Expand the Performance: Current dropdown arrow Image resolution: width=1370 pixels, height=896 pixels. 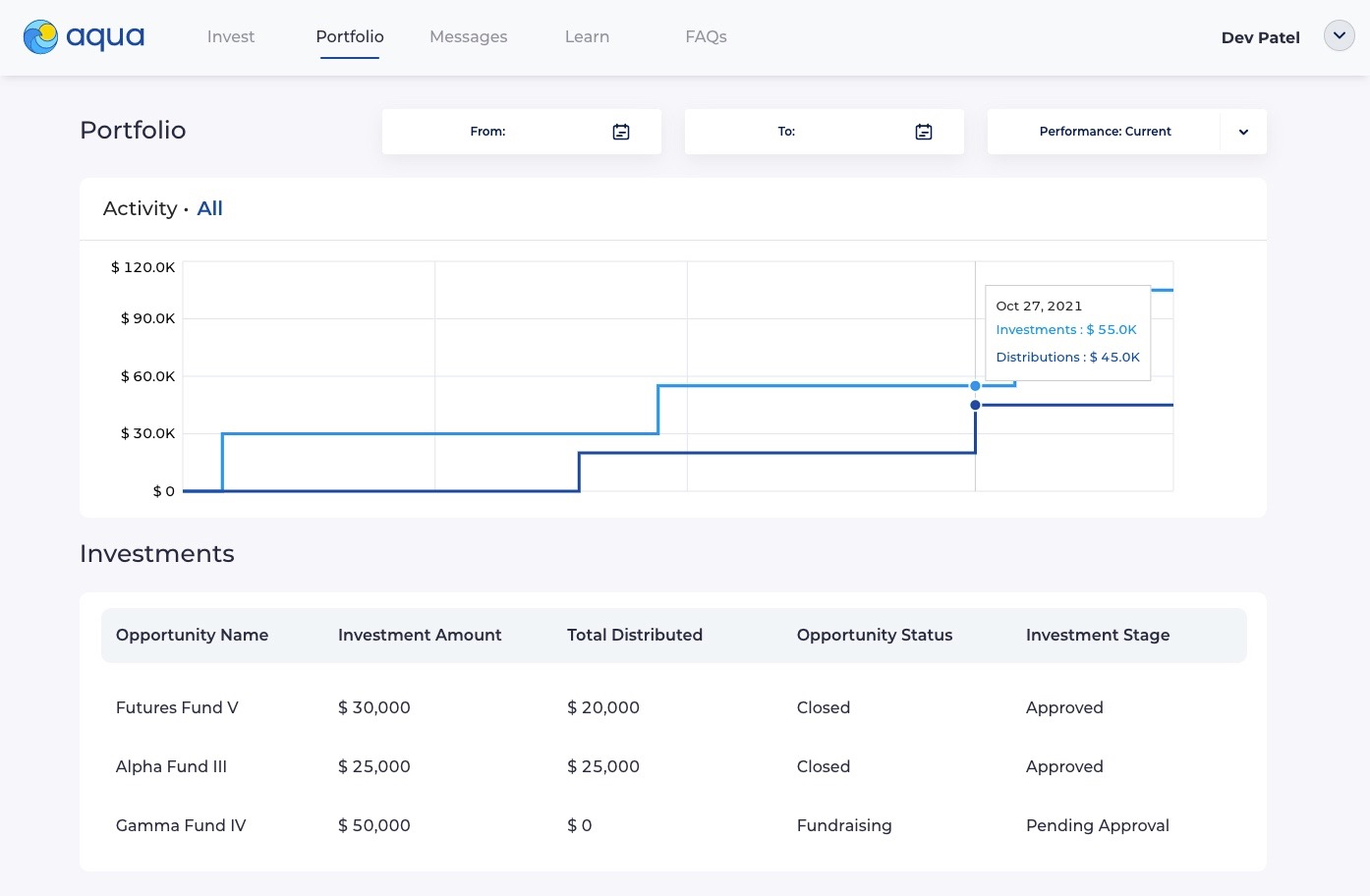[x=1243, y=132]
